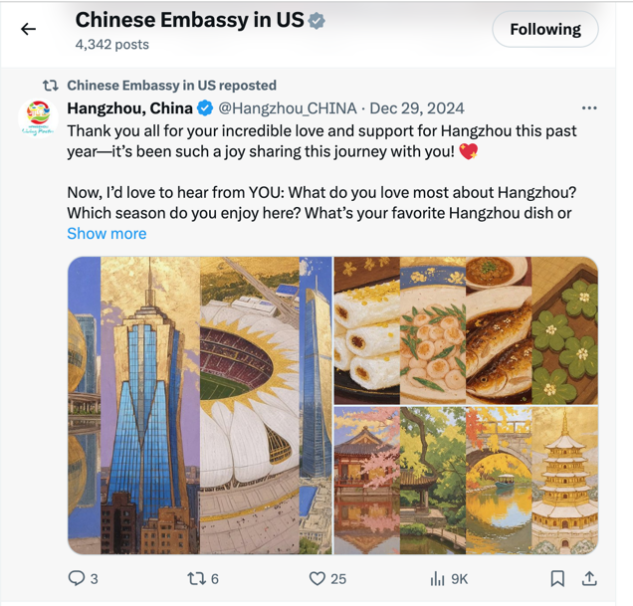The width and height of the screenshot is (633, 606).
Task: Open the reply bubble with 3 comments
Action: [83, 579]
